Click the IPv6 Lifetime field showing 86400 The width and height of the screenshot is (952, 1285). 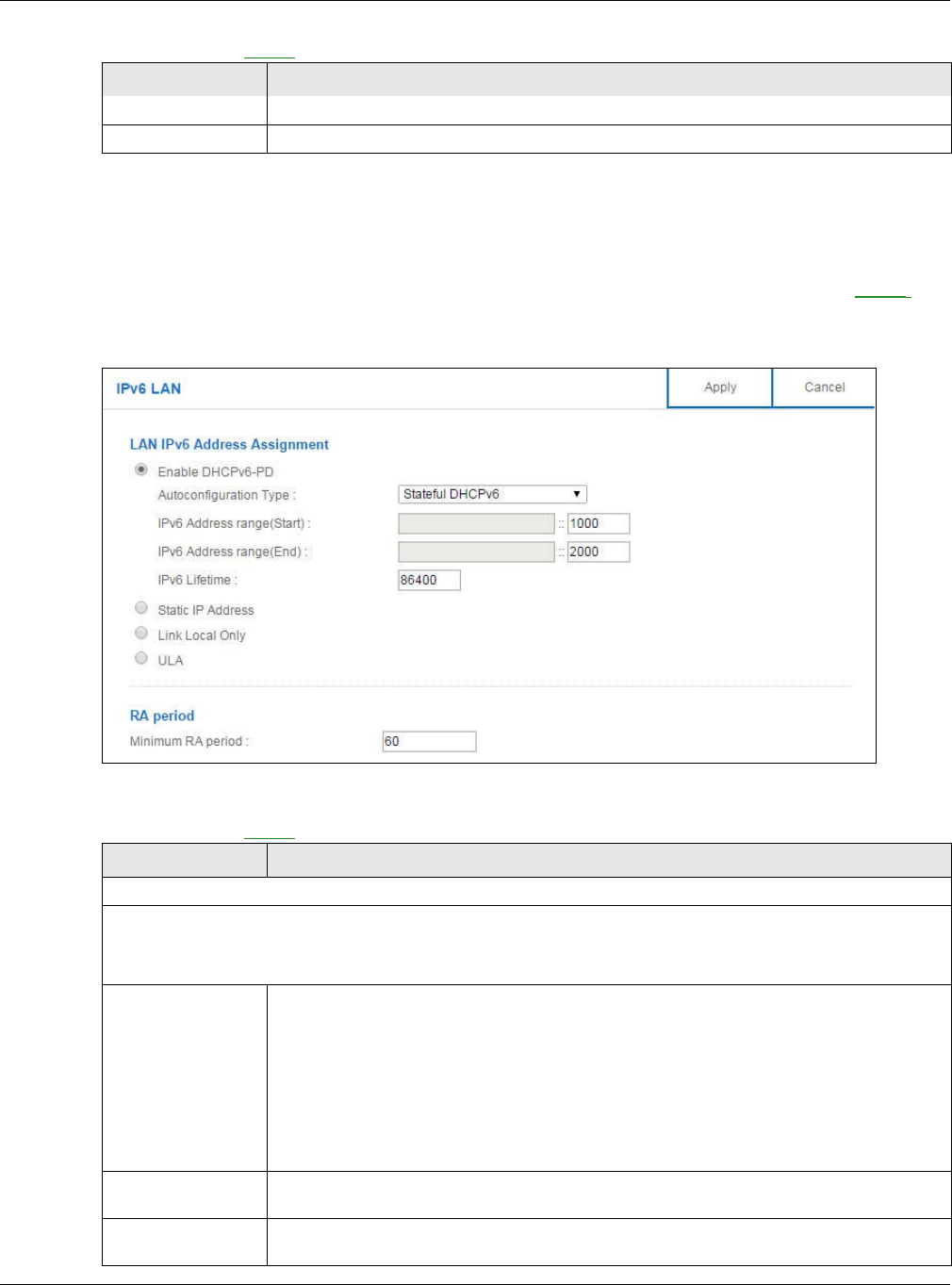point(429,580)
